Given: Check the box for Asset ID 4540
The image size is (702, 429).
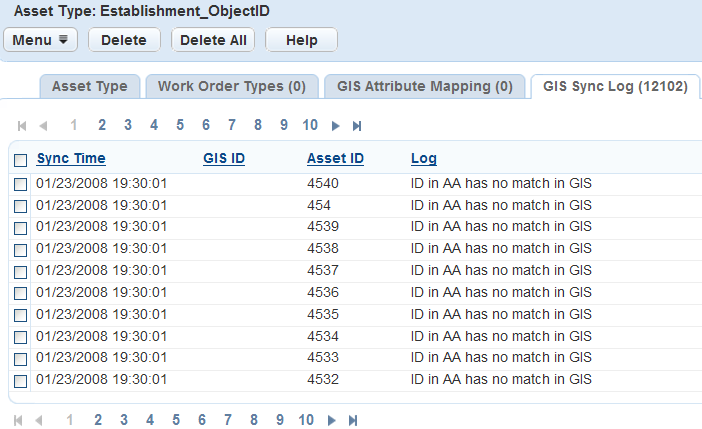Looking at the screenshot, I should pyautogui.click(x=21, y=184).
